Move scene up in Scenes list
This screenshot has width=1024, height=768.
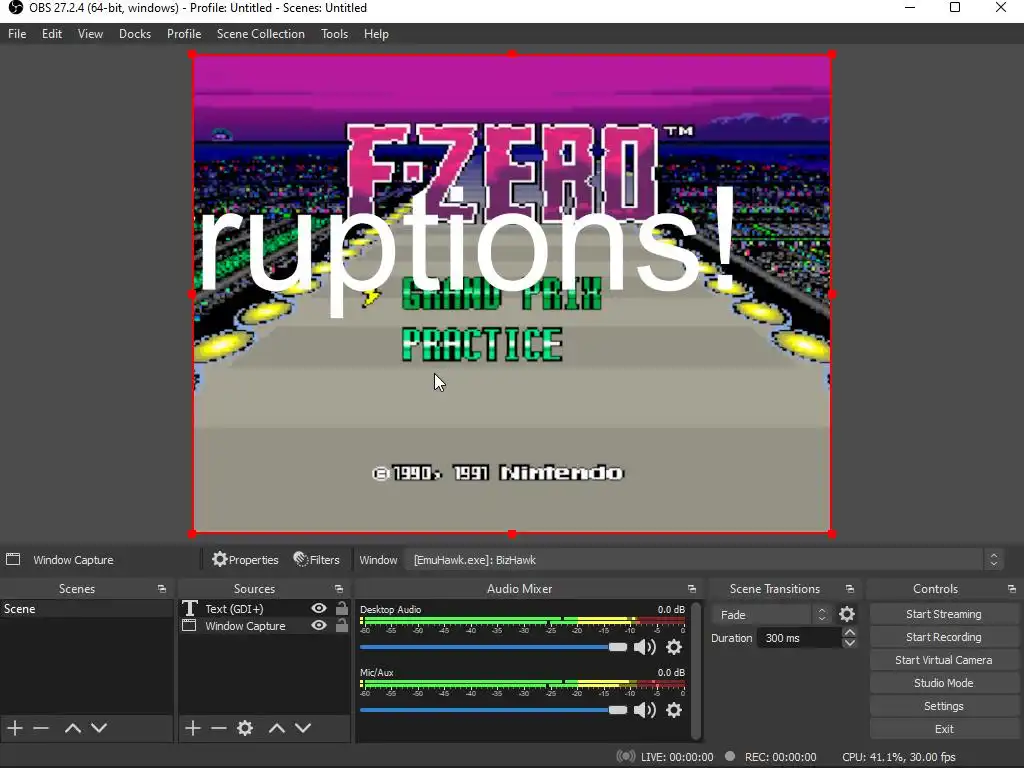tap(72, 728)
